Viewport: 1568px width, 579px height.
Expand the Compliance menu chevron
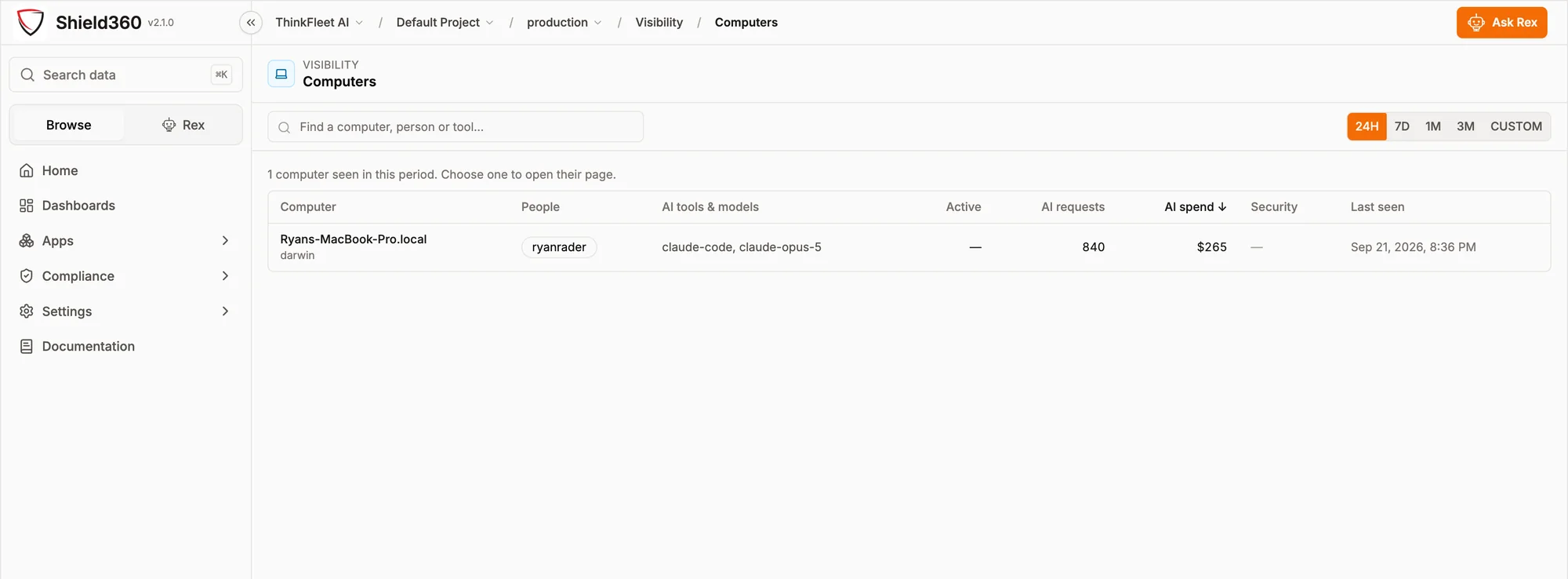coord(225,276)
